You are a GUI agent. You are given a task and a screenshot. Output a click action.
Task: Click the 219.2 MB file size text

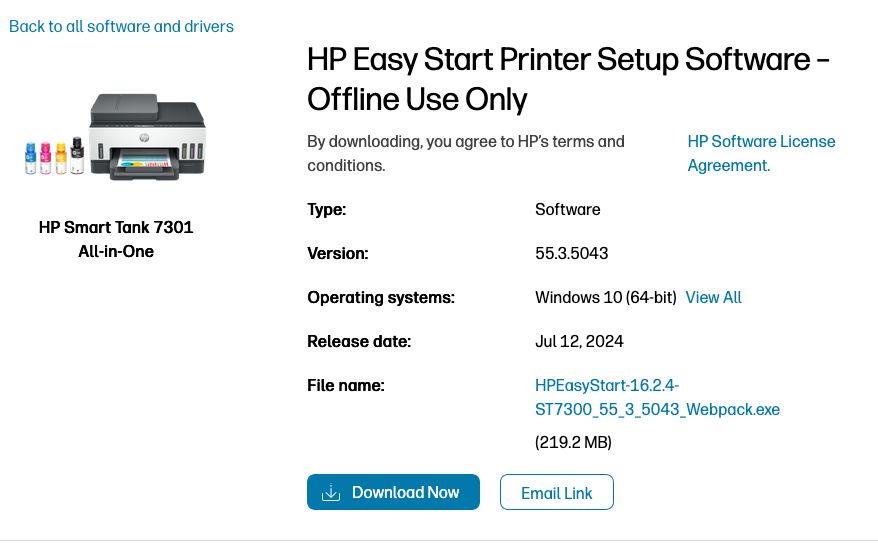(x=573, y=441)
